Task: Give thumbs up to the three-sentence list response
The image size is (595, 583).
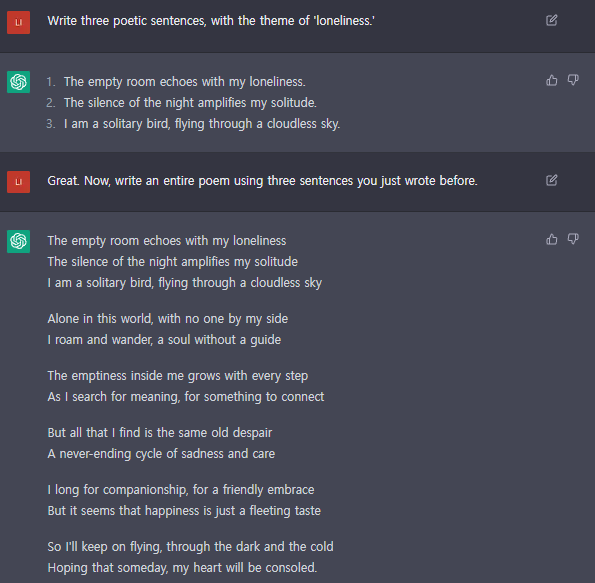Action: pyautogui.click(x=551, y=80)
